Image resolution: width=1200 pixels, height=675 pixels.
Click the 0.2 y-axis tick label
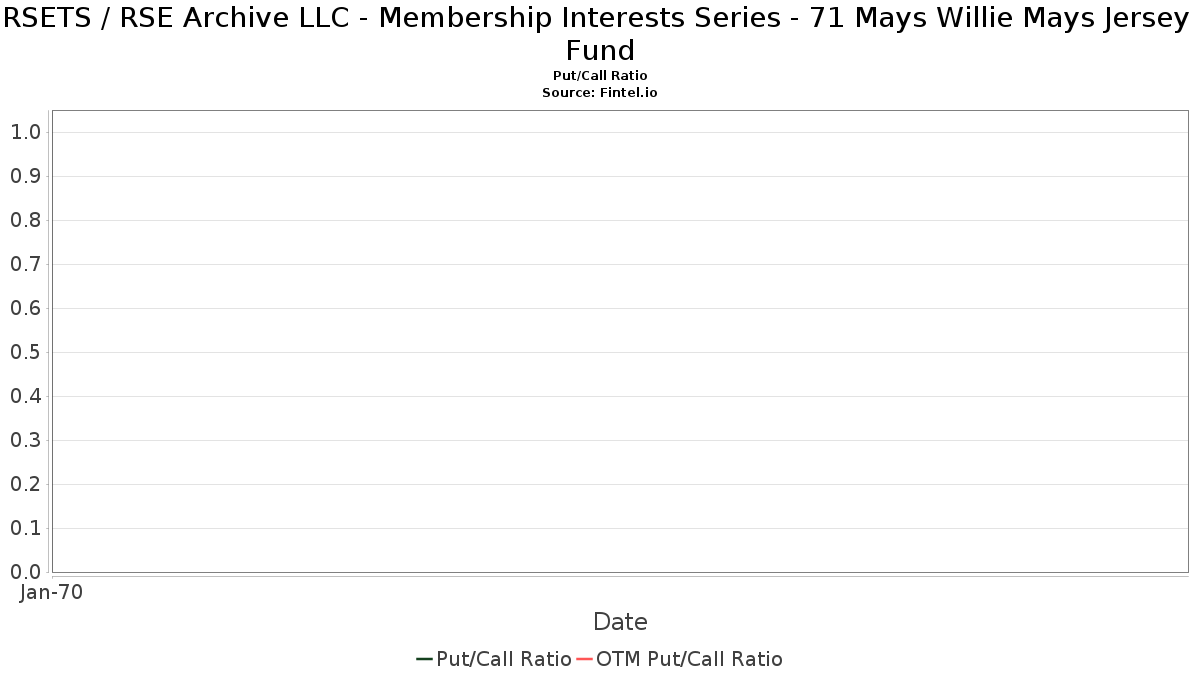26,484
